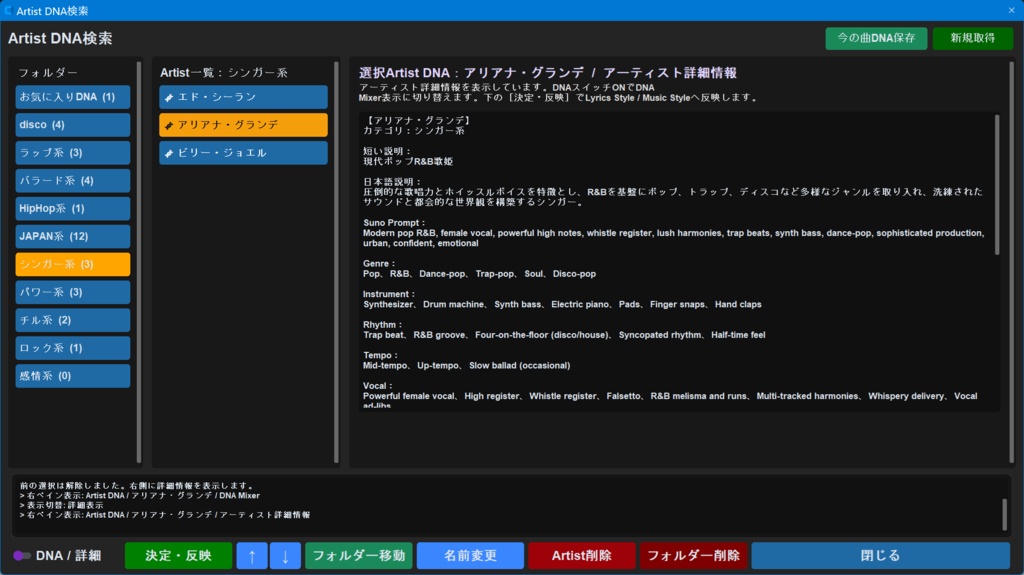Select the 感情系 (0) folder

(x=72, y=376)
